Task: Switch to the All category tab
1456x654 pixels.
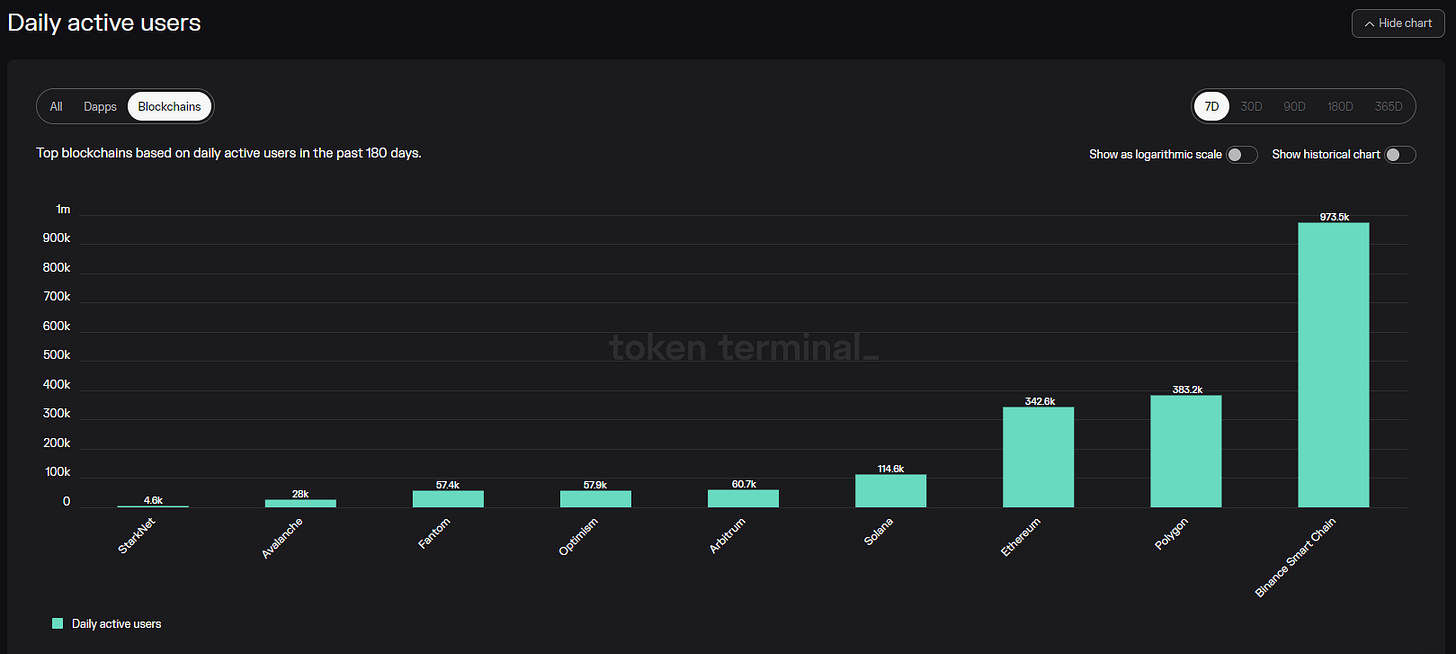Action: point(56,106)
